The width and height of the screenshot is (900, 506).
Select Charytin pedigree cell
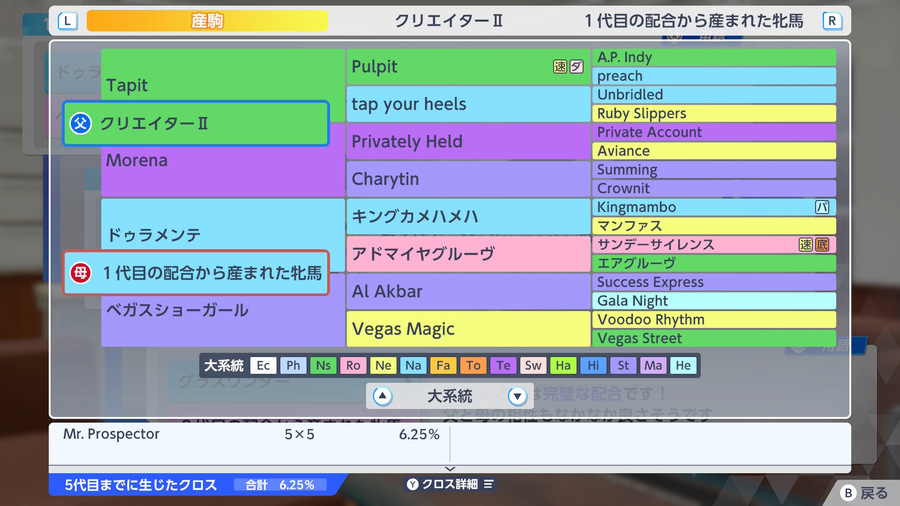[468, 179]
